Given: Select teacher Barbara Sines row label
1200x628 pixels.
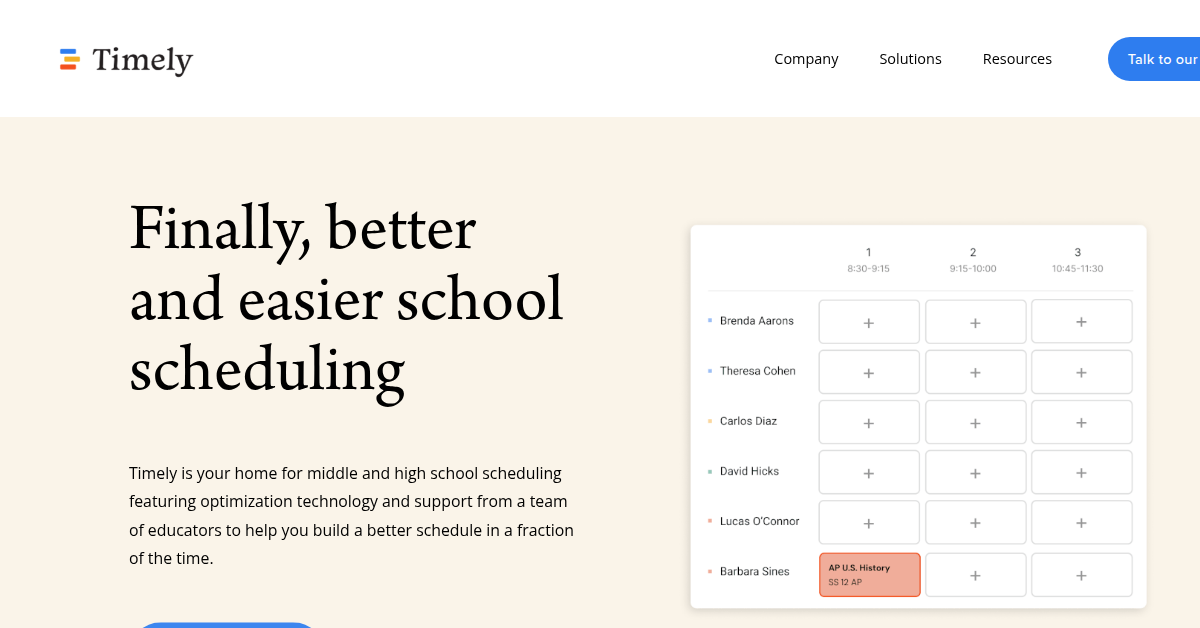Looking at the screenshot, I should 754,572.
